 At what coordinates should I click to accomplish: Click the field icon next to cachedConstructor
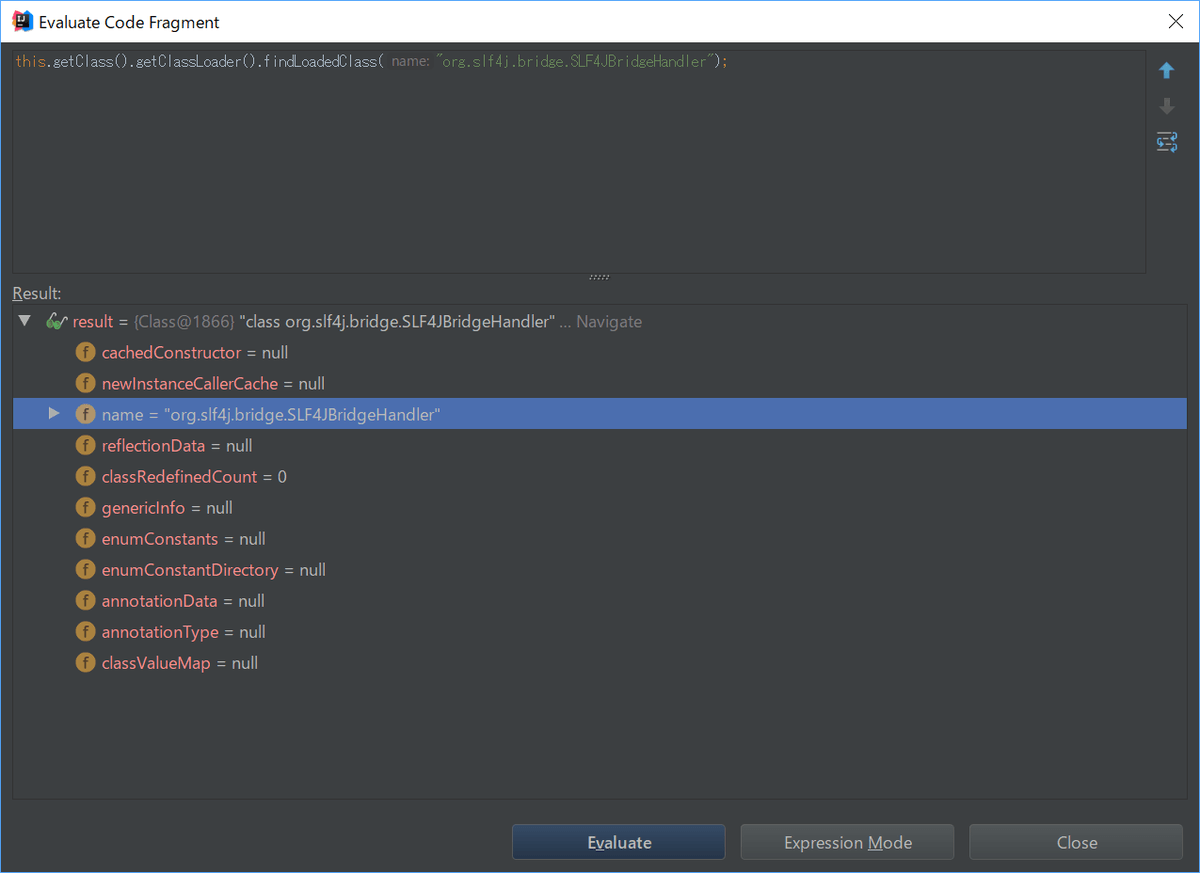86,353
